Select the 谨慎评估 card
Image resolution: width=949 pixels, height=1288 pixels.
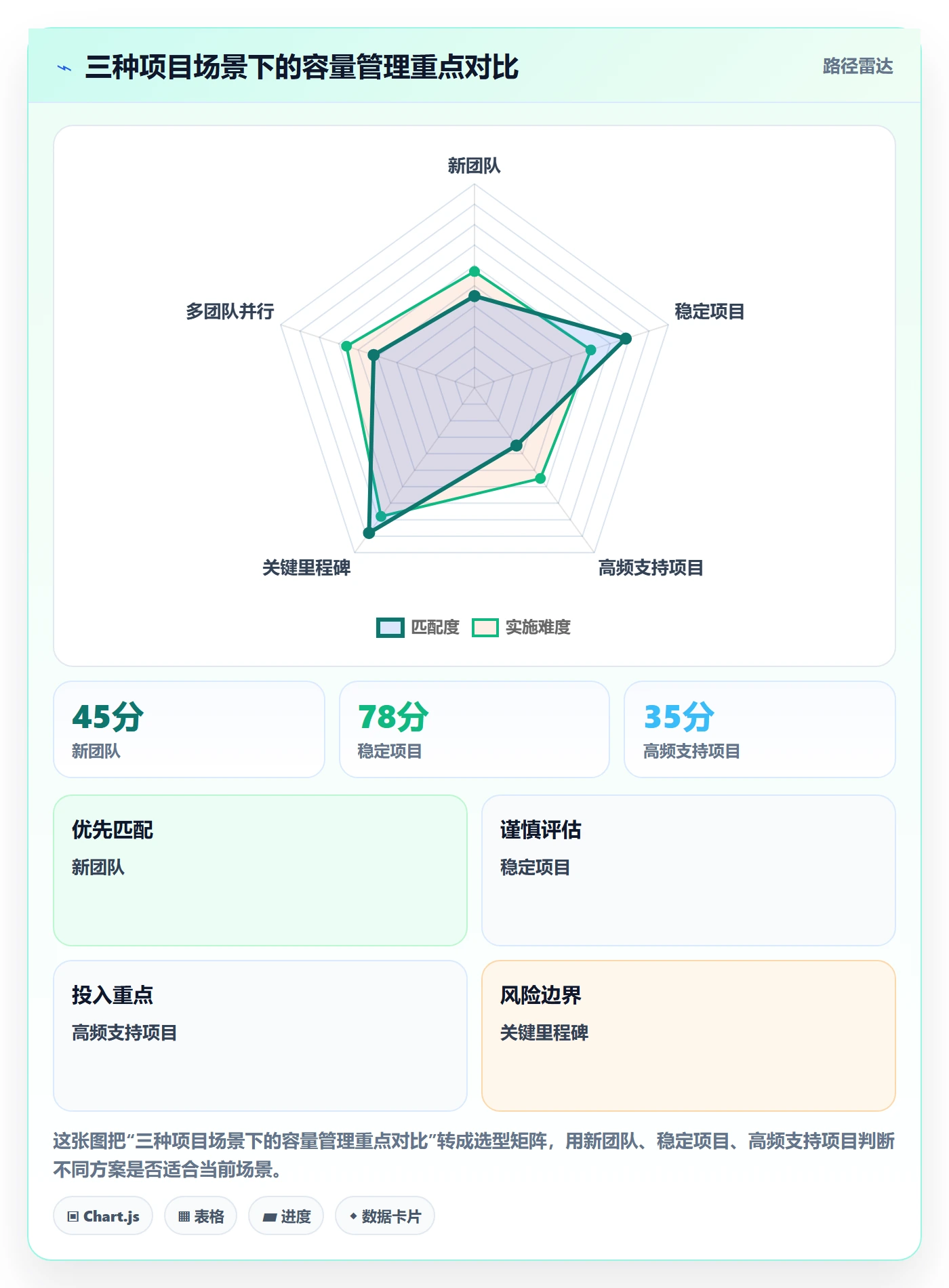689,870
